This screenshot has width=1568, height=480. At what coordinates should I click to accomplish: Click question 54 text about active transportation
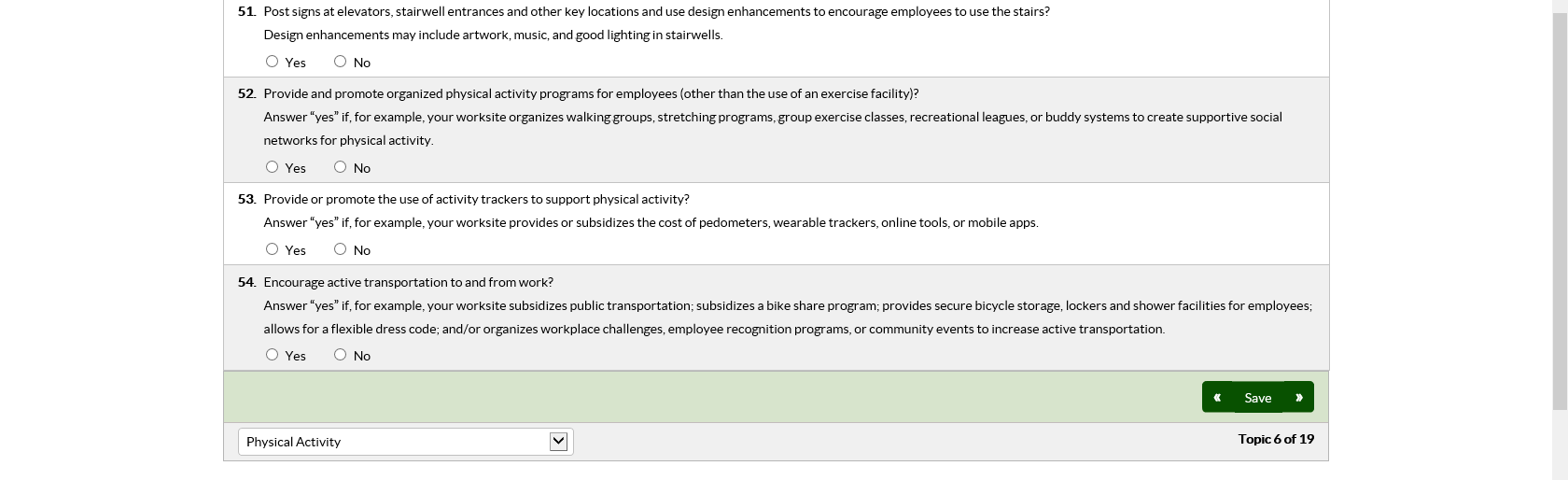pos(408,282)
